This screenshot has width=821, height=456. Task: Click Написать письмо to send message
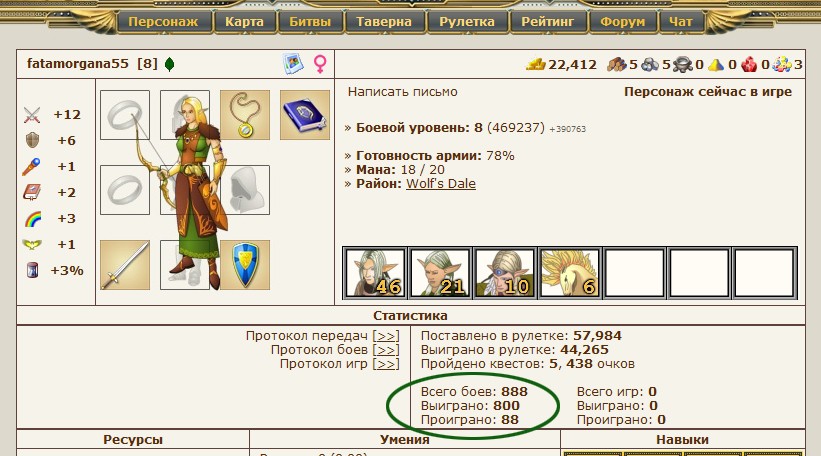click(403, 92)
